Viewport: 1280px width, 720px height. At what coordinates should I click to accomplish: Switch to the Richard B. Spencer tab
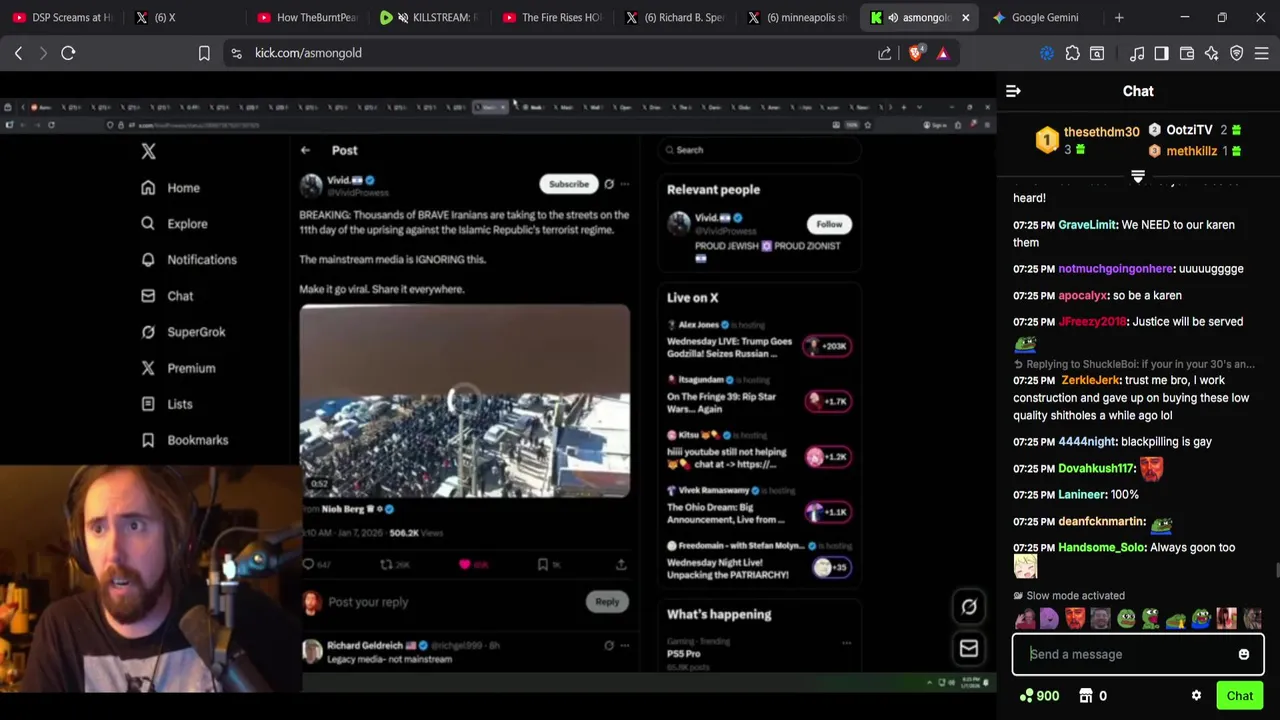tap(675, 17)
